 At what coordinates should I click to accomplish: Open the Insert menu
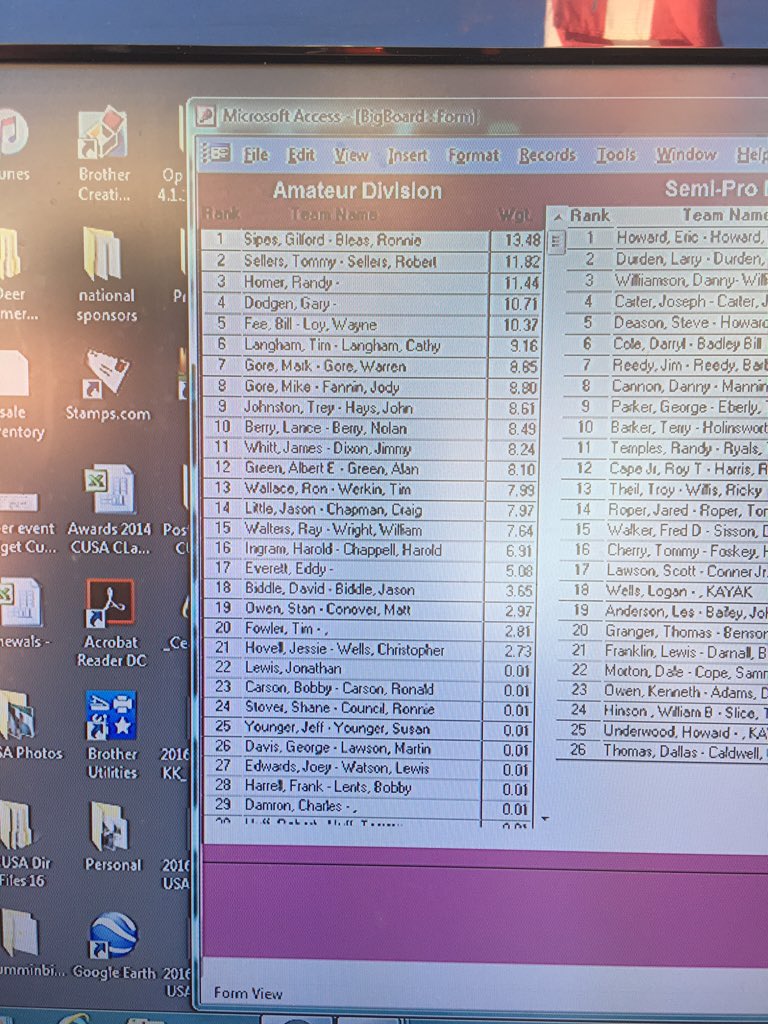pyautogui.click(x=408, y=155)
